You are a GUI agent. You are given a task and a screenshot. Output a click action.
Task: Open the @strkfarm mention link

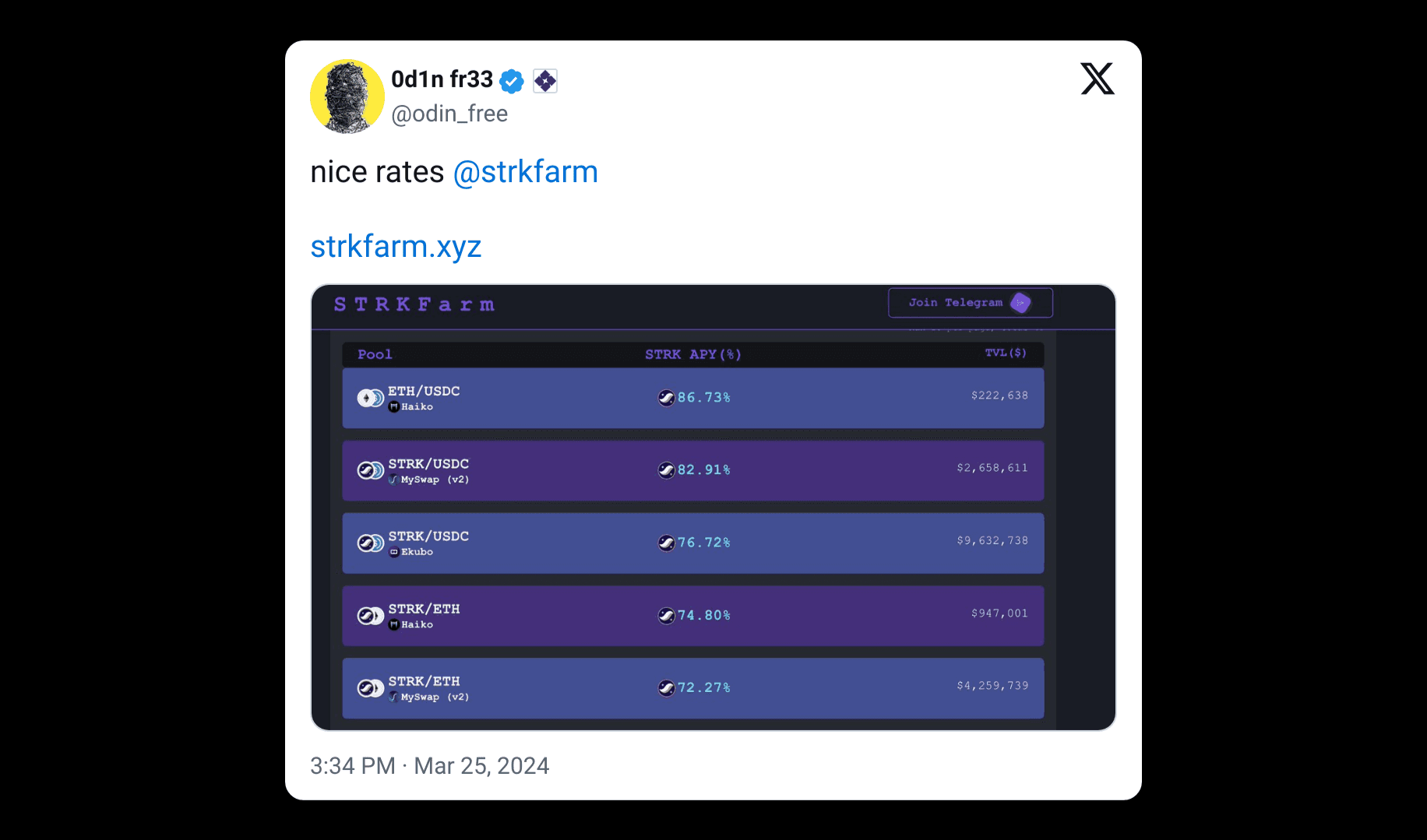526,172
